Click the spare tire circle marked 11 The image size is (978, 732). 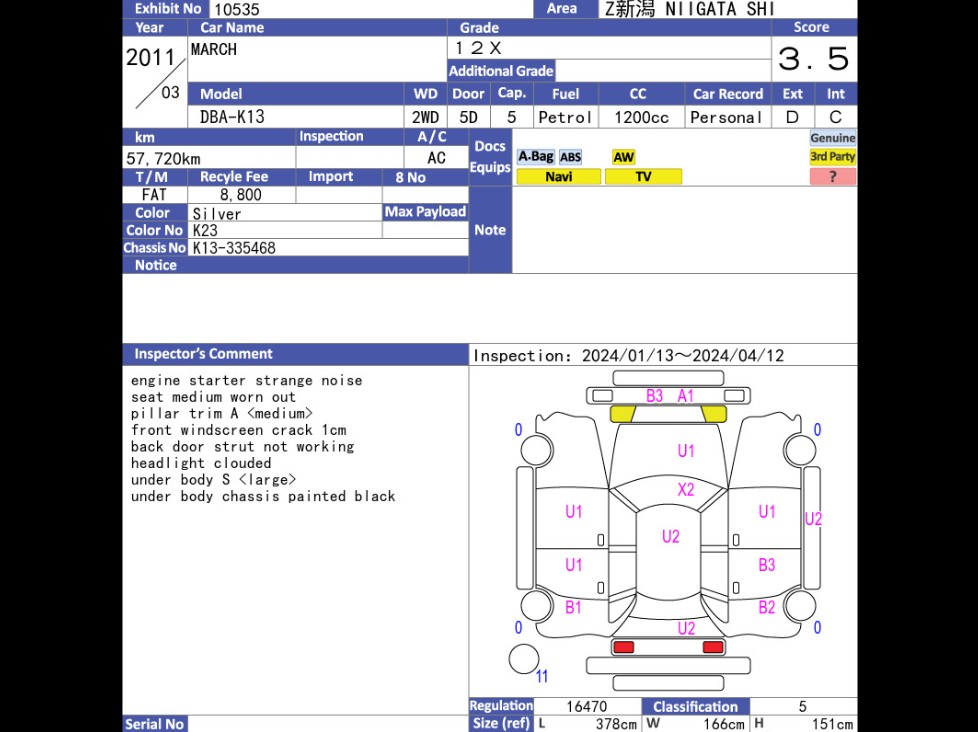524,659
